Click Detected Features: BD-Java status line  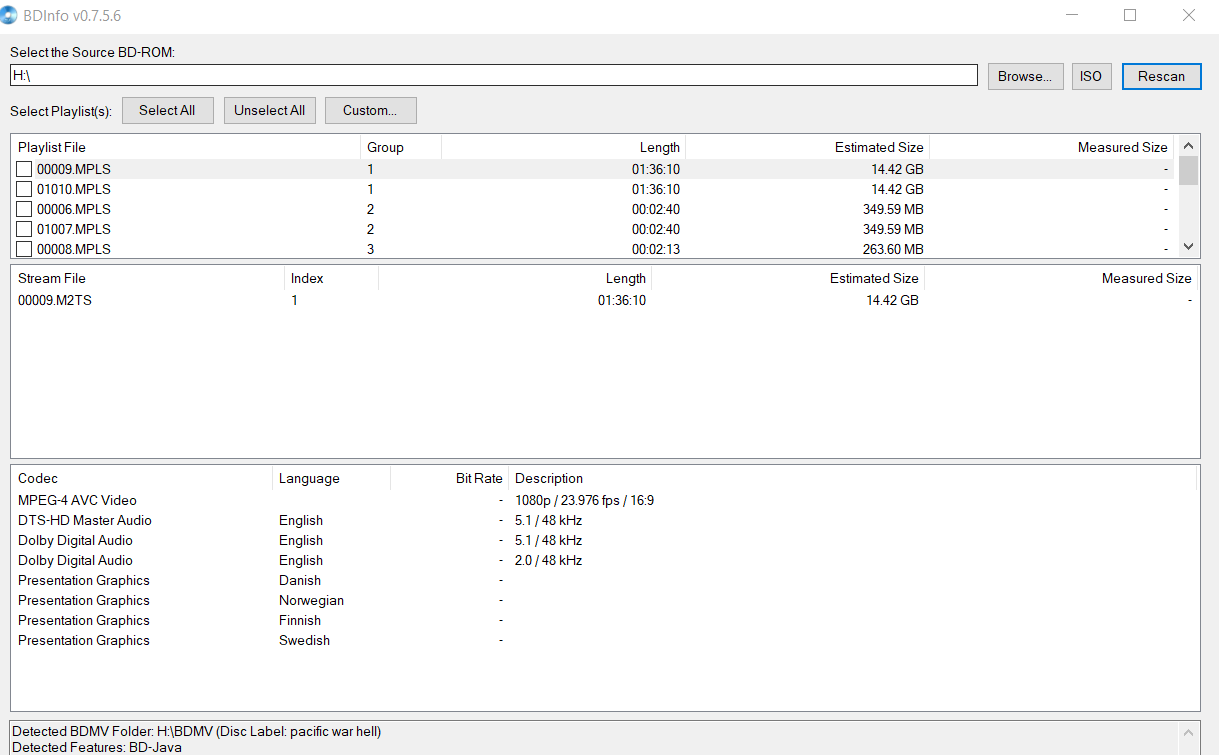pos(97,747)
